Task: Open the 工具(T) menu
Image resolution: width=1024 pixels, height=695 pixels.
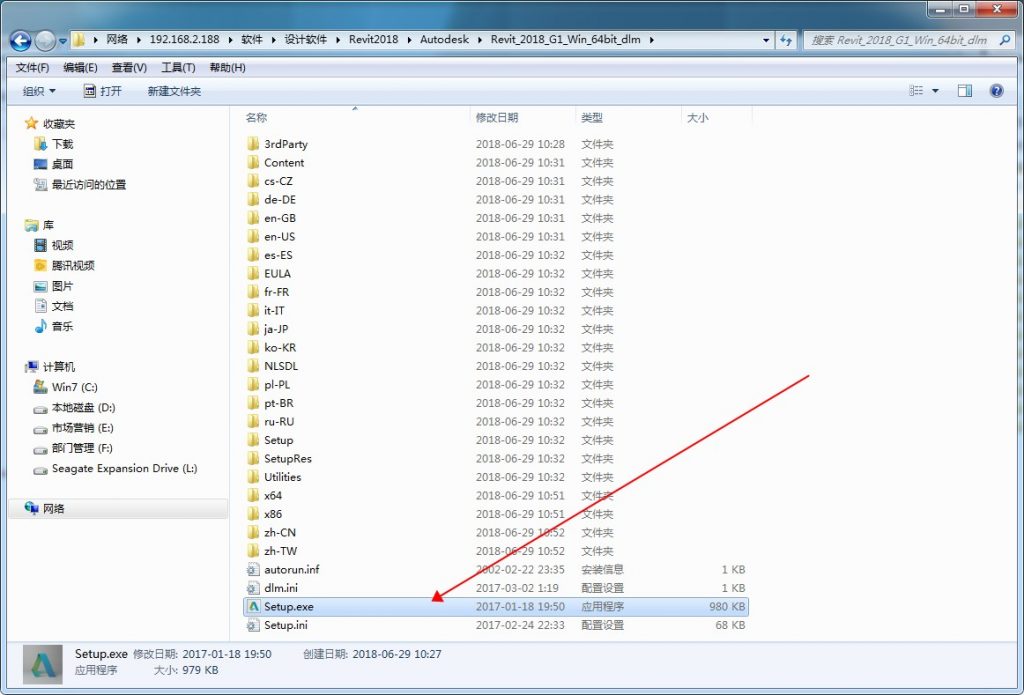Action: pos(178,67)
